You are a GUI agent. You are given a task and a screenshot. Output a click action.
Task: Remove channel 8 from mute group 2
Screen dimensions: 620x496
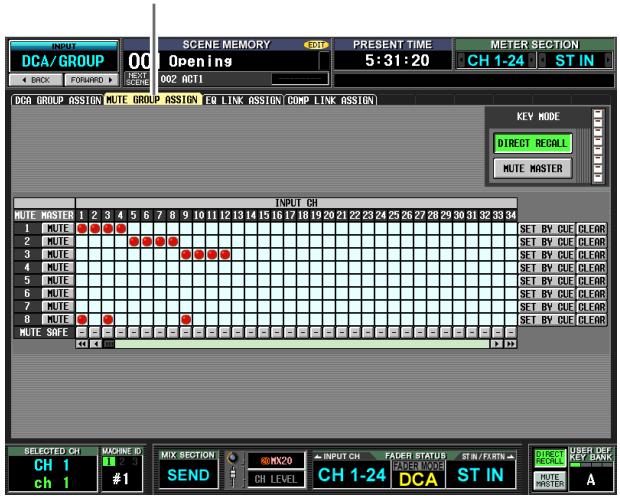[x=173, y=242]
